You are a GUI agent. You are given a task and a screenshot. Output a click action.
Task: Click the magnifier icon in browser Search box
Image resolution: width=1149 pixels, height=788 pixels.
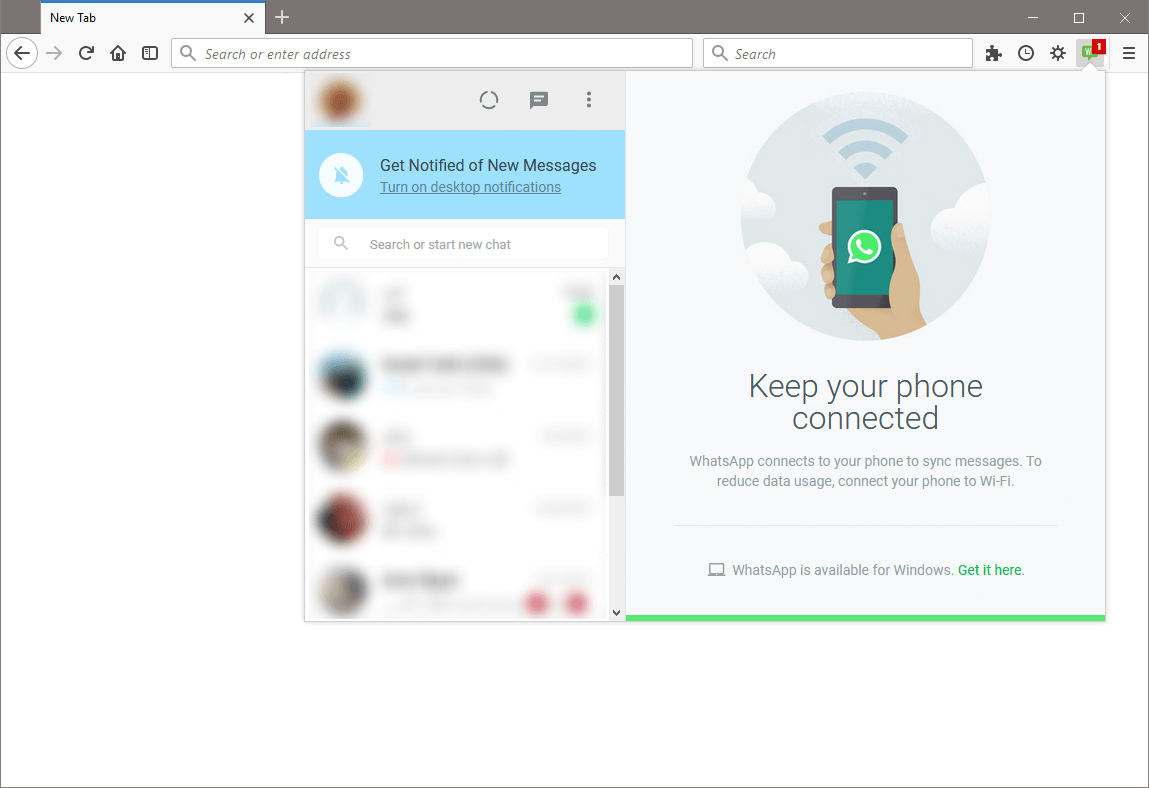(x=720, y=54)
